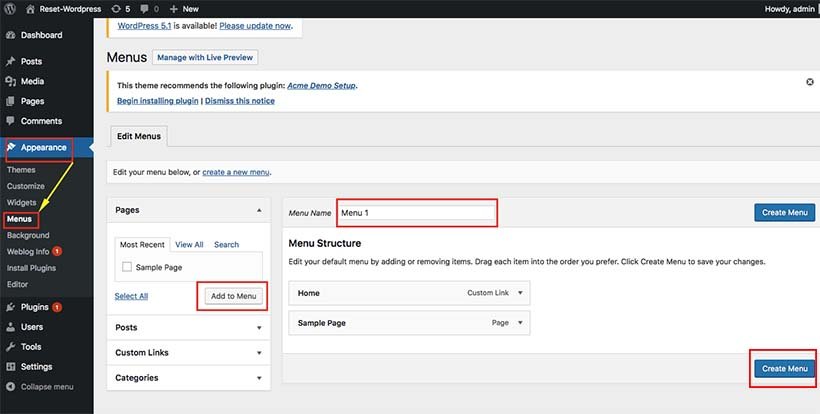
Task: Click the Manage with Live Preview button
Action: [205, 58]
